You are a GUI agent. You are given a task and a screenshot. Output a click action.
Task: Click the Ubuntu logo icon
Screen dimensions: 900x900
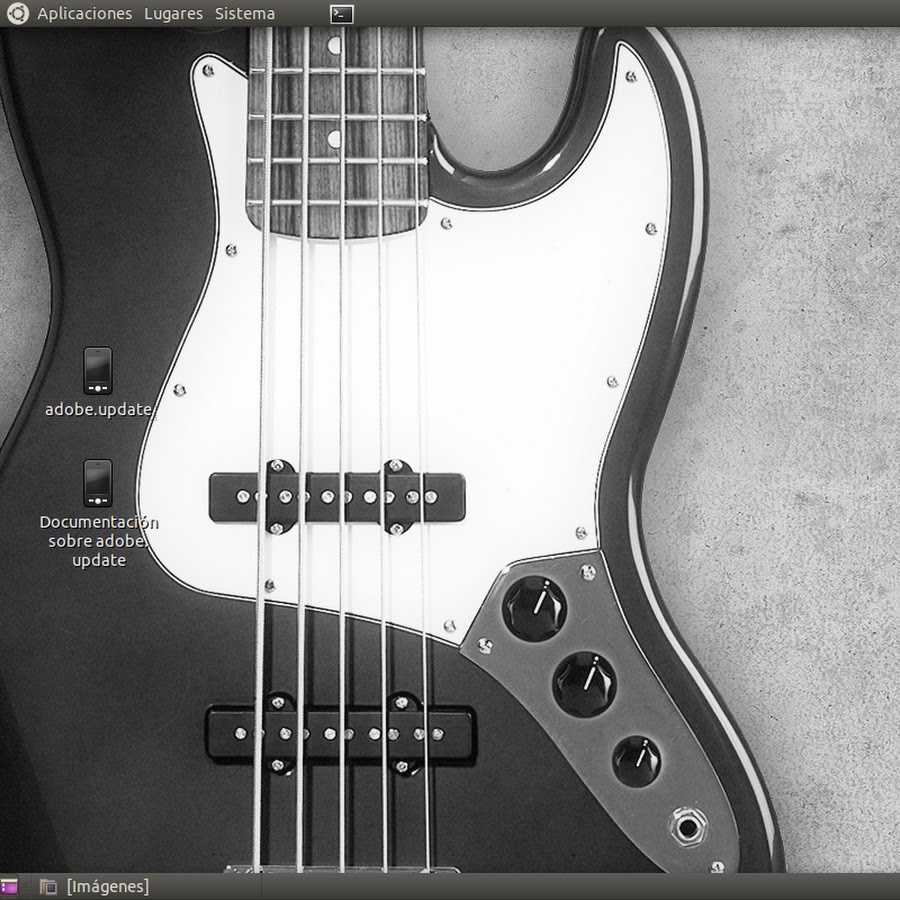(x=18, y=13)
